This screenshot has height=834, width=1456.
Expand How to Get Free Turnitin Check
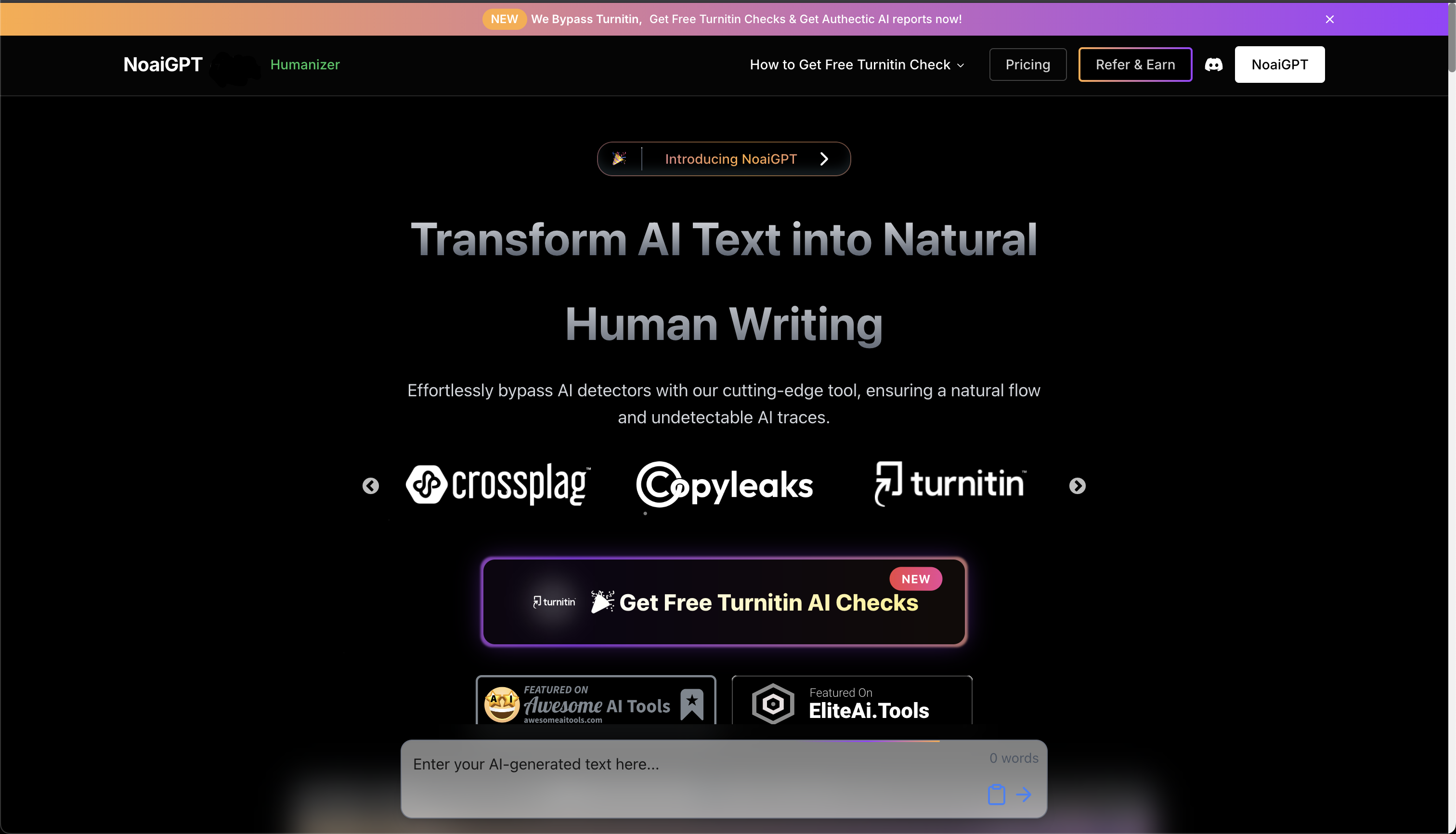[x=857, y=65]
